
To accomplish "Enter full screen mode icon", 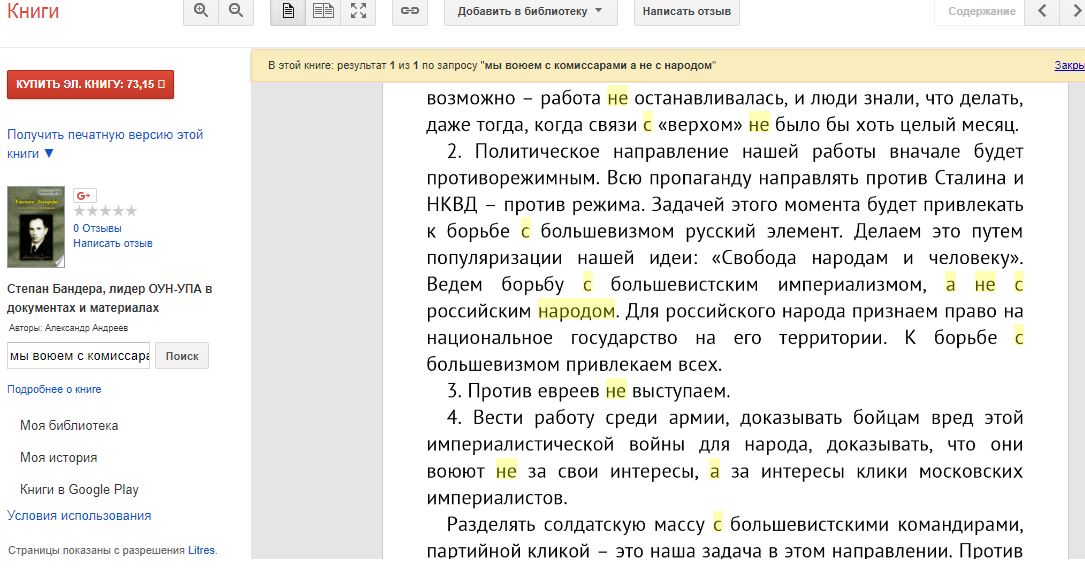I will tap(358, 11).
